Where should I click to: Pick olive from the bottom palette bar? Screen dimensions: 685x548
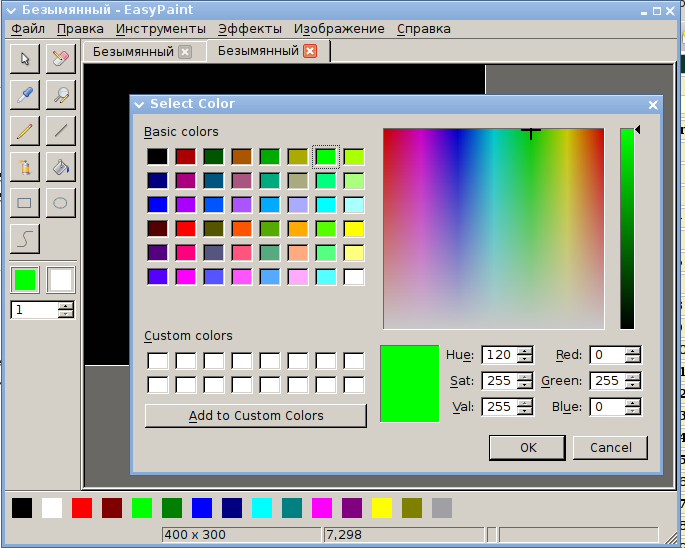click(x=412, y=508)
